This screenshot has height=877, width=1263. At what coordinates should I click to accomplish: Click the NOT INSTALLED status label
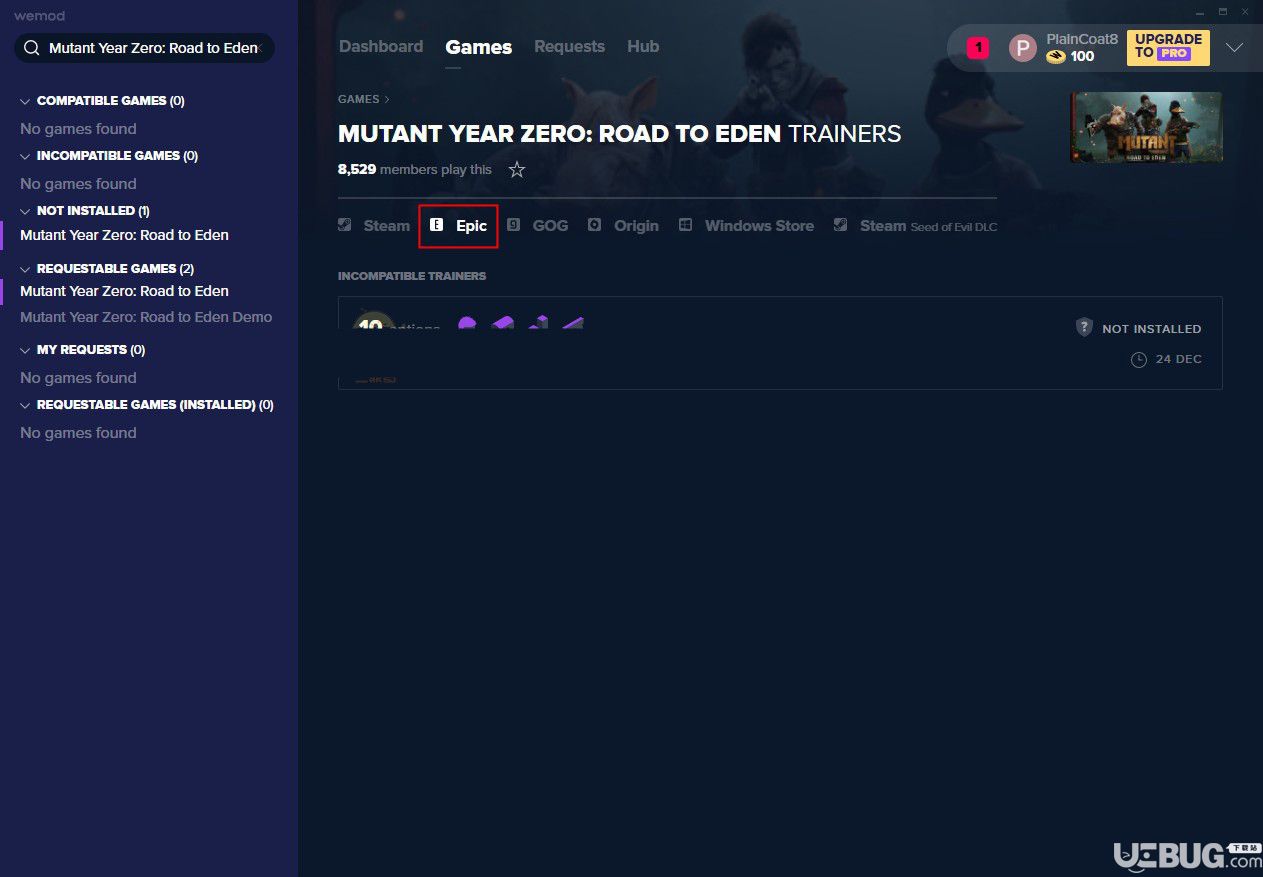(1152, 329)
